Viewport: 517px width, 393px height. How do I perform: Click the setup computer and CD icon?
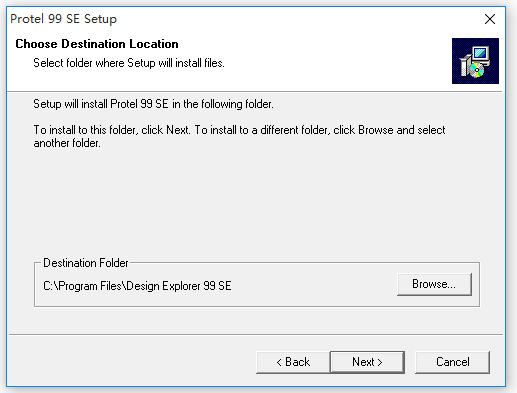pos(475,61)
